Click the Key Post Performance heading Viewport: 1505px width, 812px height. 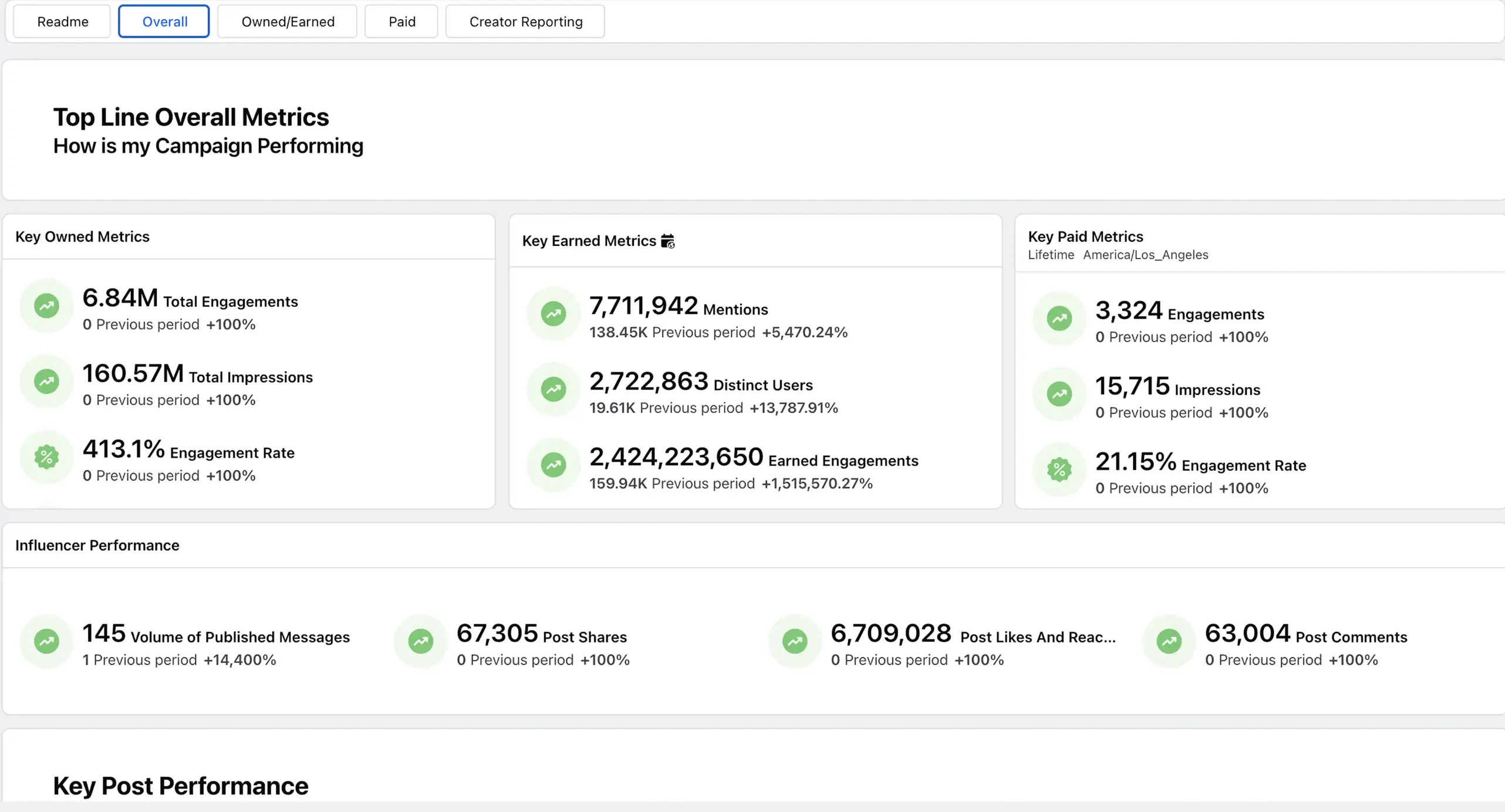tap(180, 786)
